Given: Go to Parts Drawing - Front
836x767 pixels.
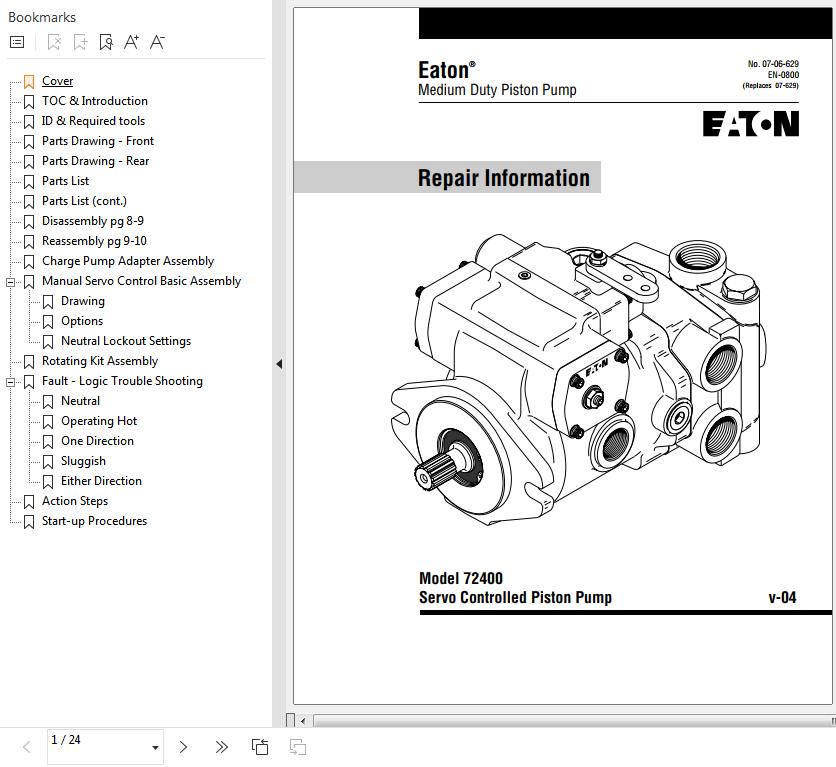Looking at the screenshot, I should click(x=98, y=141).
